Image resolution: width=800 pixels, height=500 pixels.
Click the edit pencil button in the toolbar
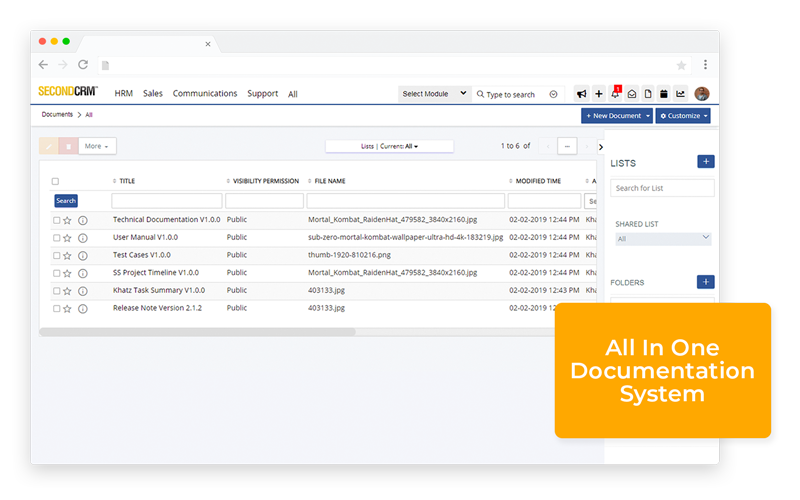click(49, 146)
